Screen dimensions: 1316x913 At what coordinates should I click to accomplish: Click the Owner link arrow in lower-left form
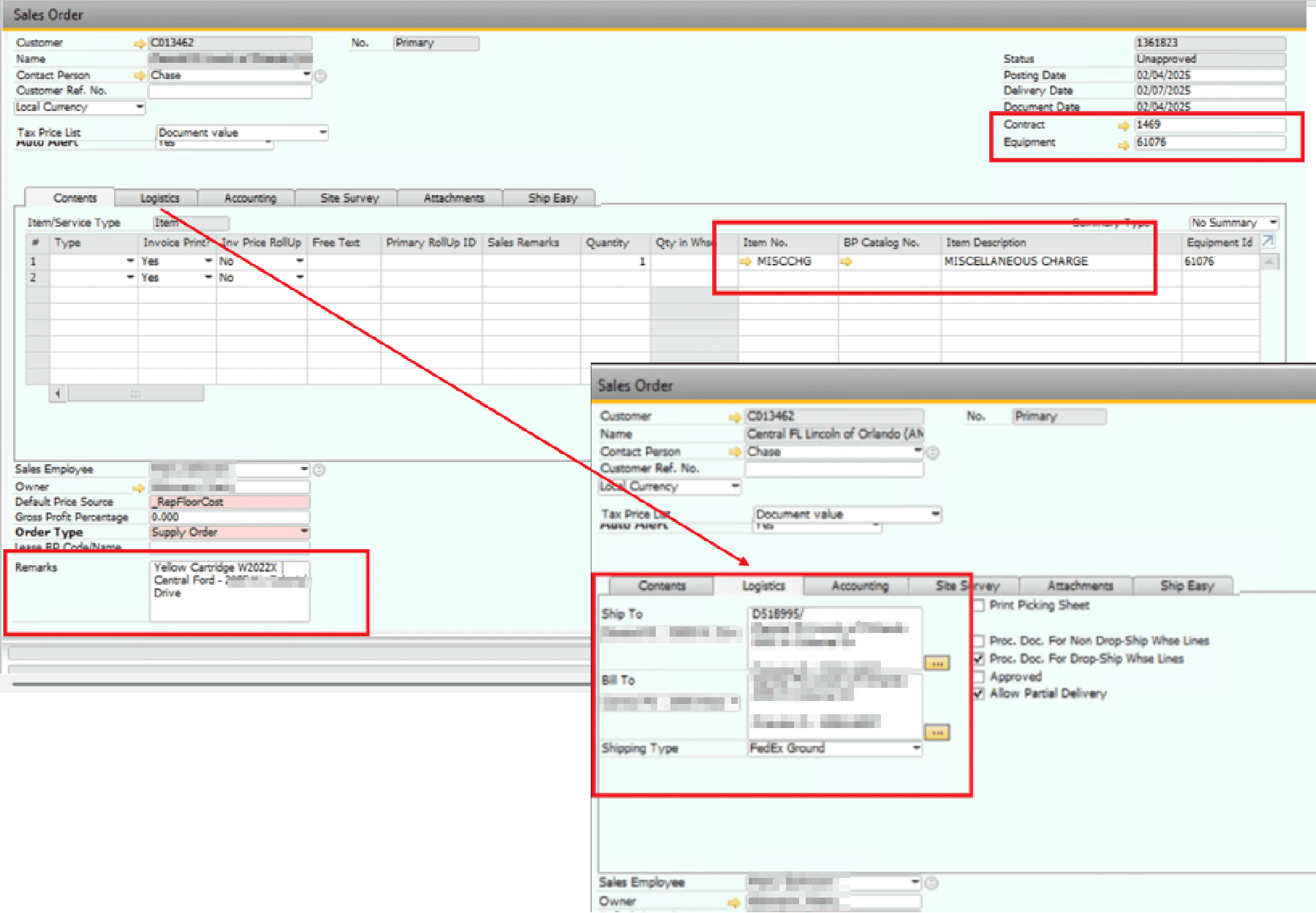click(x=138, y=488)
